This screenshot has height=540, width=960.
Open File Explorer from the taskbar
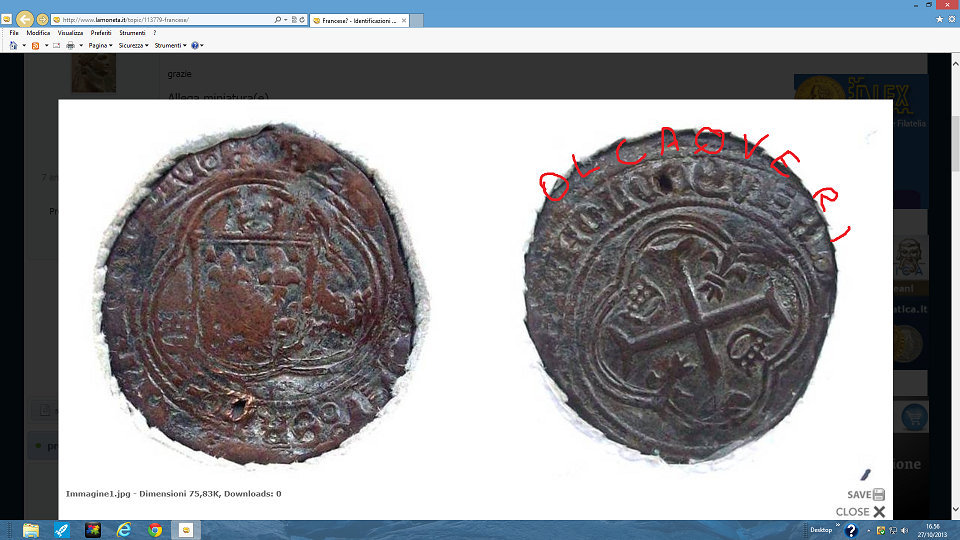tap(31, 530)
